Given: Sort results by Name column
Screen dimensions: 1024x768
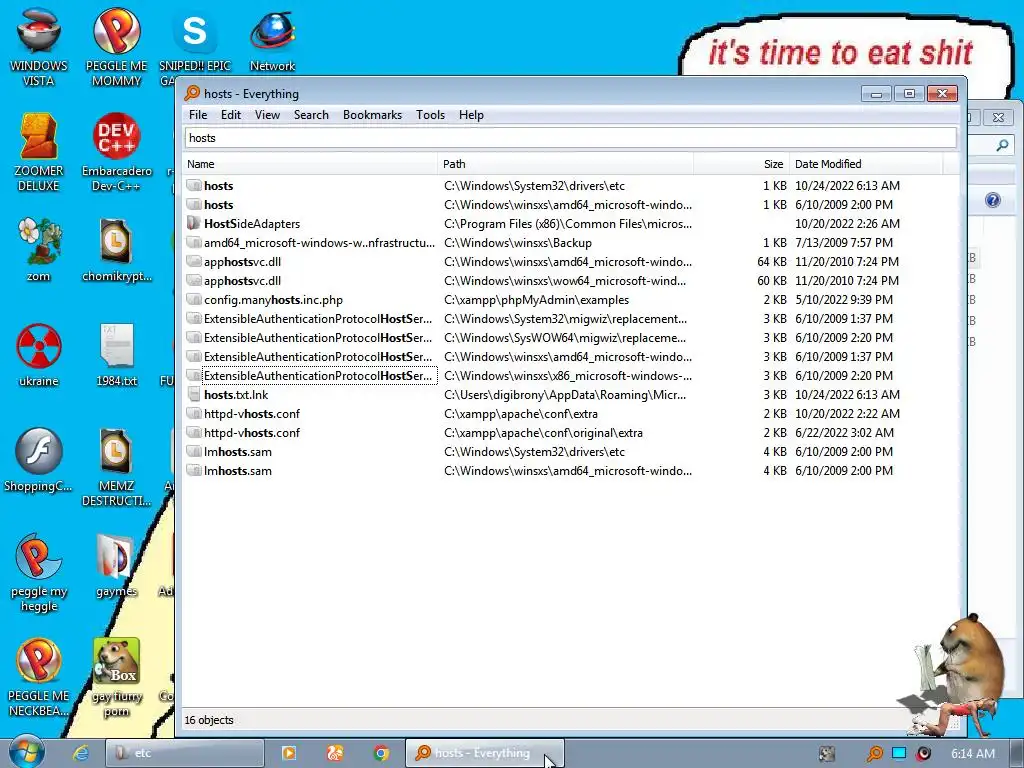Looking at the screenshot, I should click(310, 164).
